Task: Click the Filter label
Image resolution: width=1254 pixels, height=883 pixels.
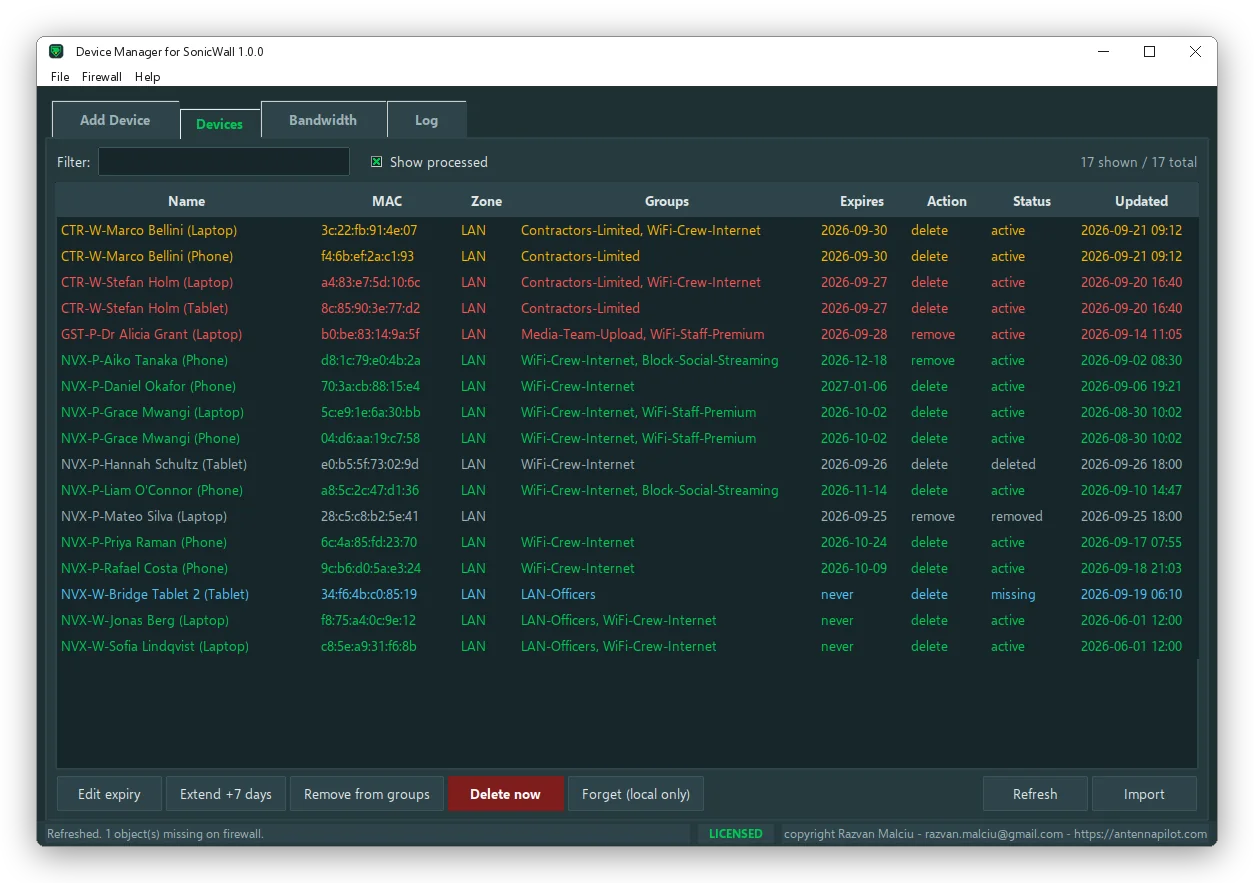Action: [x=73, y=162]
